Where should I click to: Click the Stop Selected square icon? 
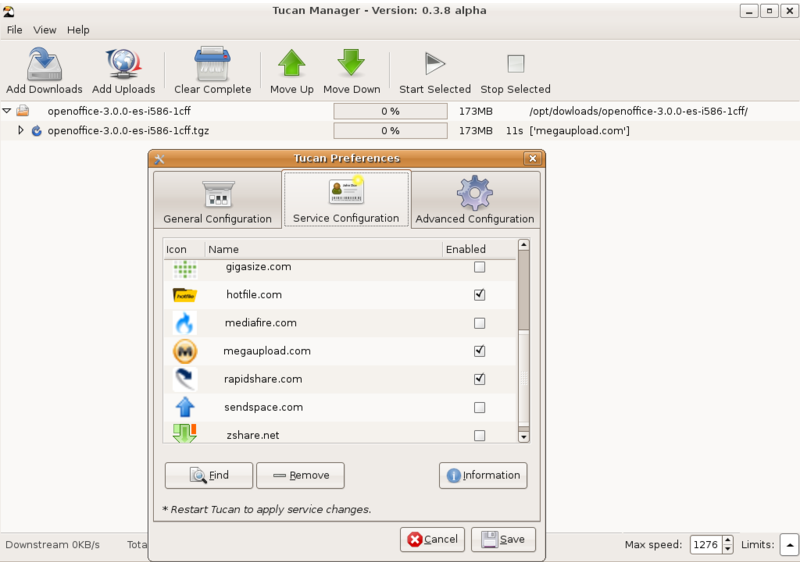(x=515, y=64)
